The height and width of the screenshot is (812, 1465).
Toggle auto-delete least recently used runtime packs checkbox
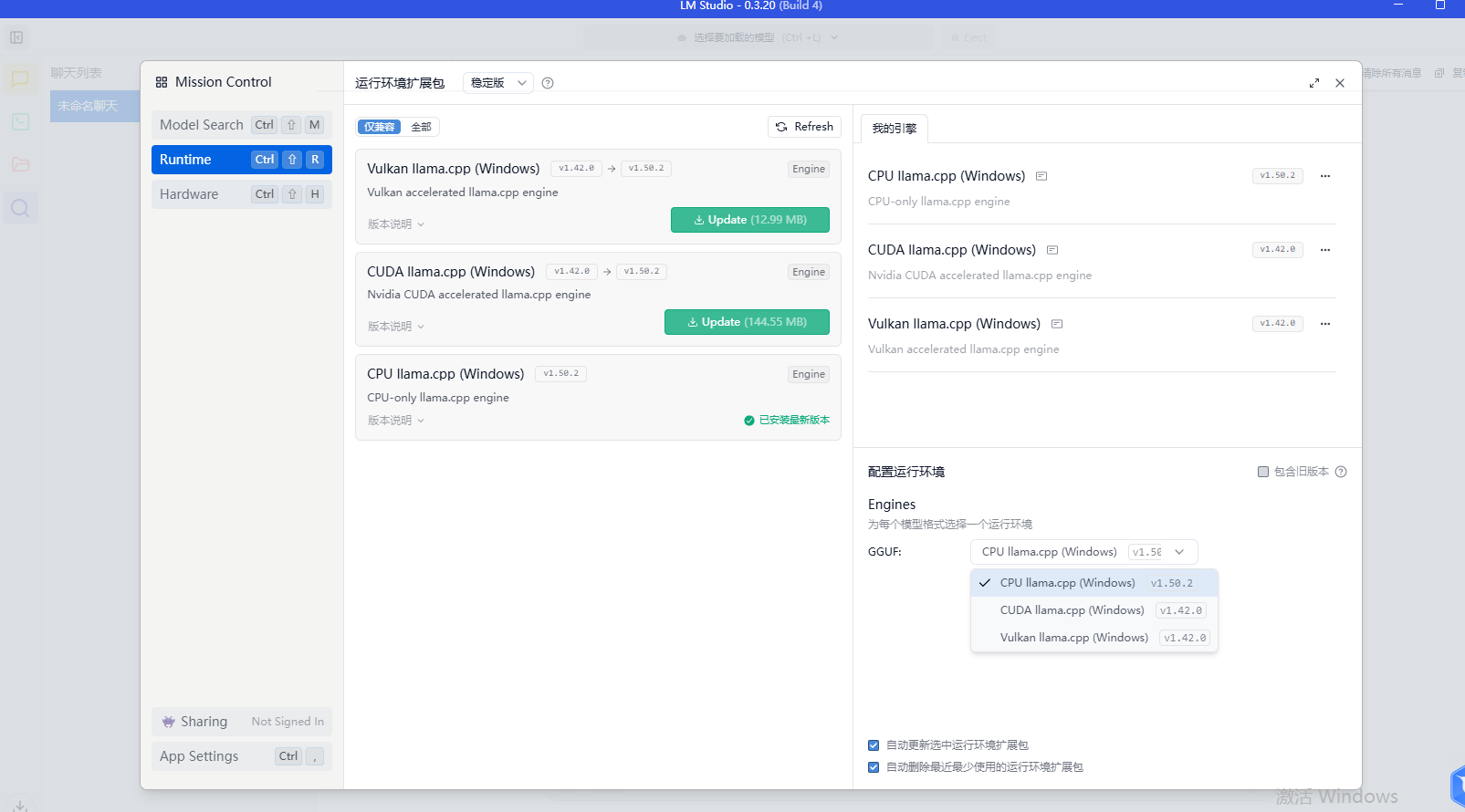coord(874,767)
